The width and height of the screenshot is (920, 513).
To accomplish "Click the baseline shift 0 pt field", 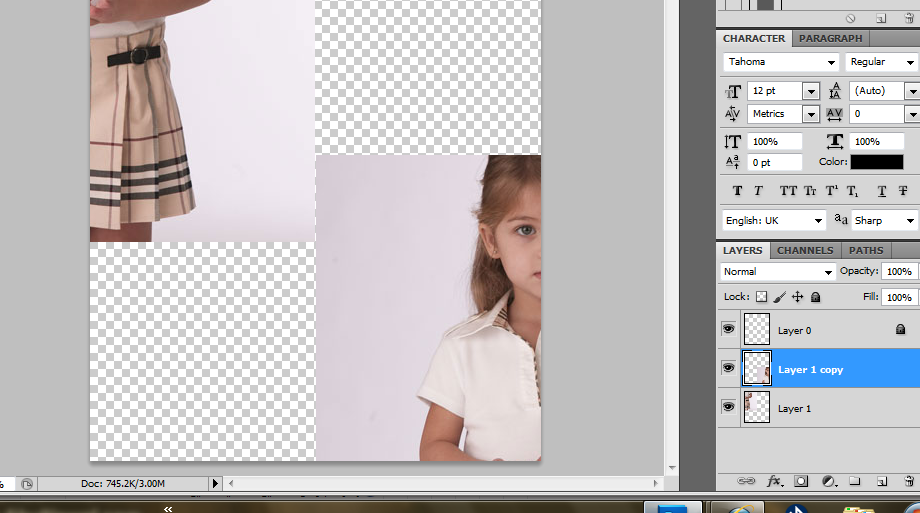I will coord(775,162).
